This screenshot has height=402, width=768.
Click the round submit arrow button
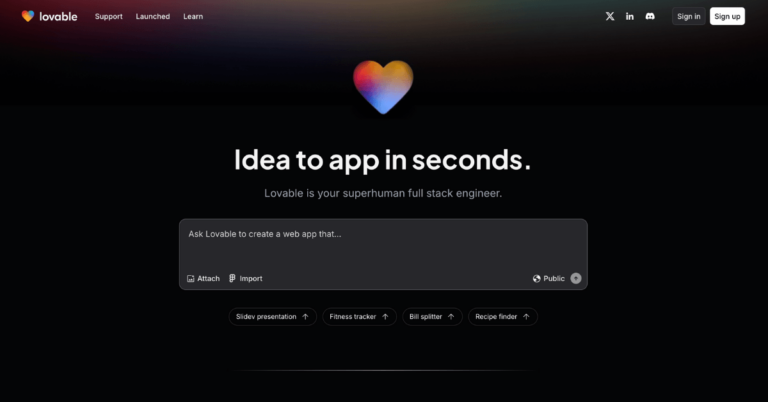[576, 278]
